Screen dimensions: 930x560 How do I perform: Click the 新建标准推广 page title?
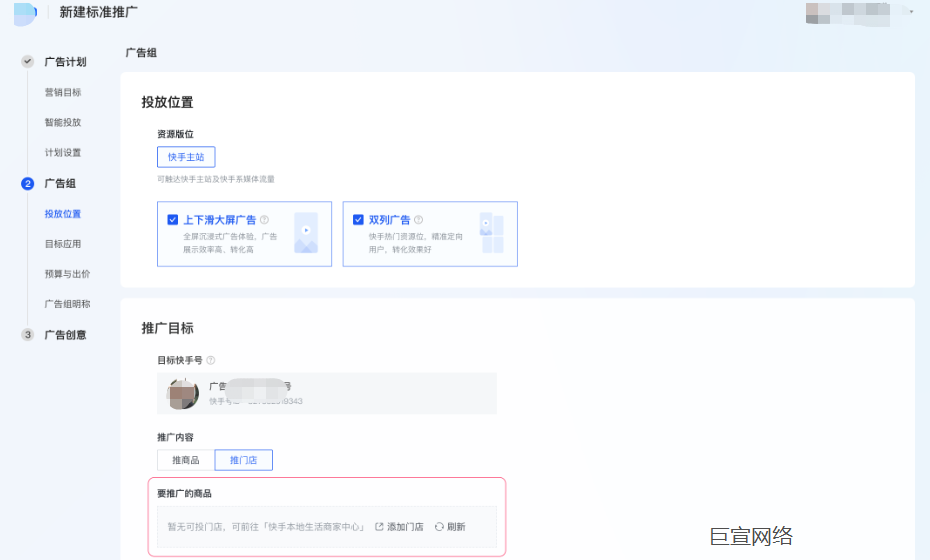coord(98,12)
